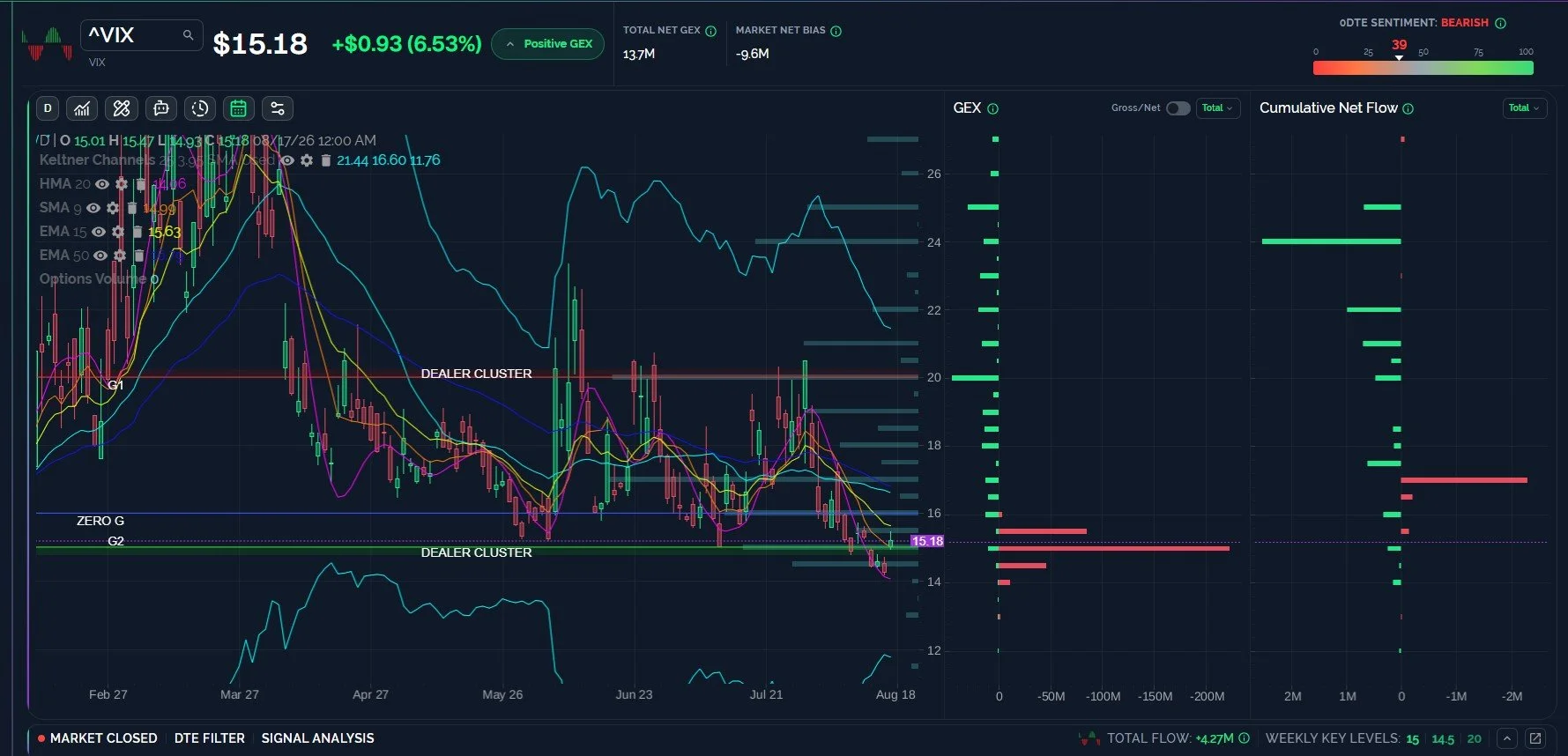Open the SIGNAL ANALYSIS tab

[317, 738]
